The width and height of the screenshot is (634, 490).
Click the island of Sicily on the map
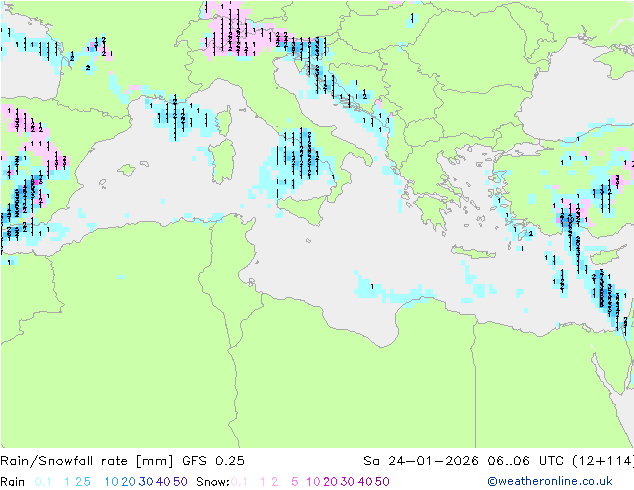click(x=304, y=208)
